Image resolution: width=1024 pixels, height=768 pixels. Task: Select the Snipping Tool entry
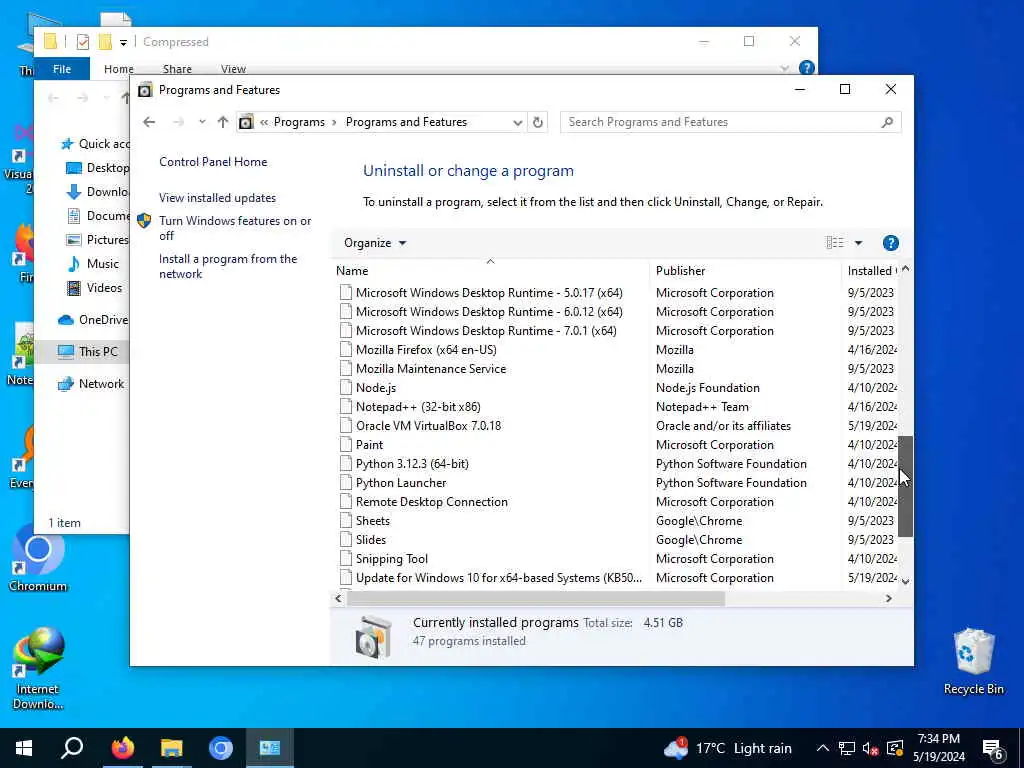(x=391, y=559)
